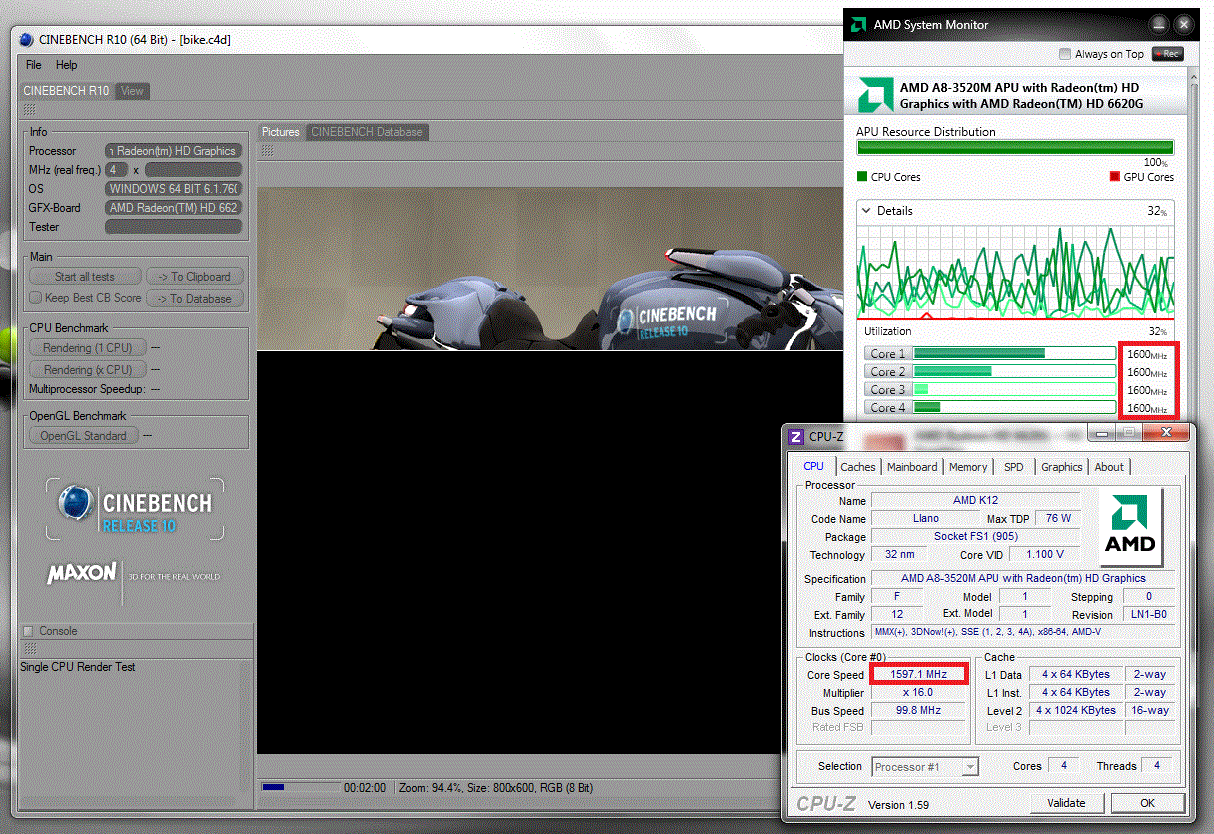Switch to the View tab
The image size is (1214, 834).
[x=132, y=91]
